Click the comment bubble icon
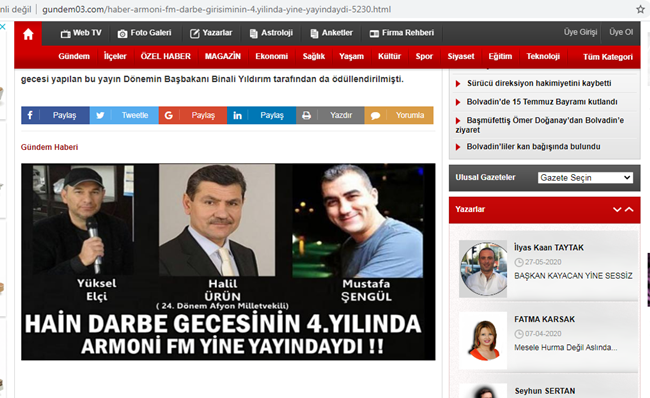The width and height of the screenshot is (650, 398). (x=375, y=115)
